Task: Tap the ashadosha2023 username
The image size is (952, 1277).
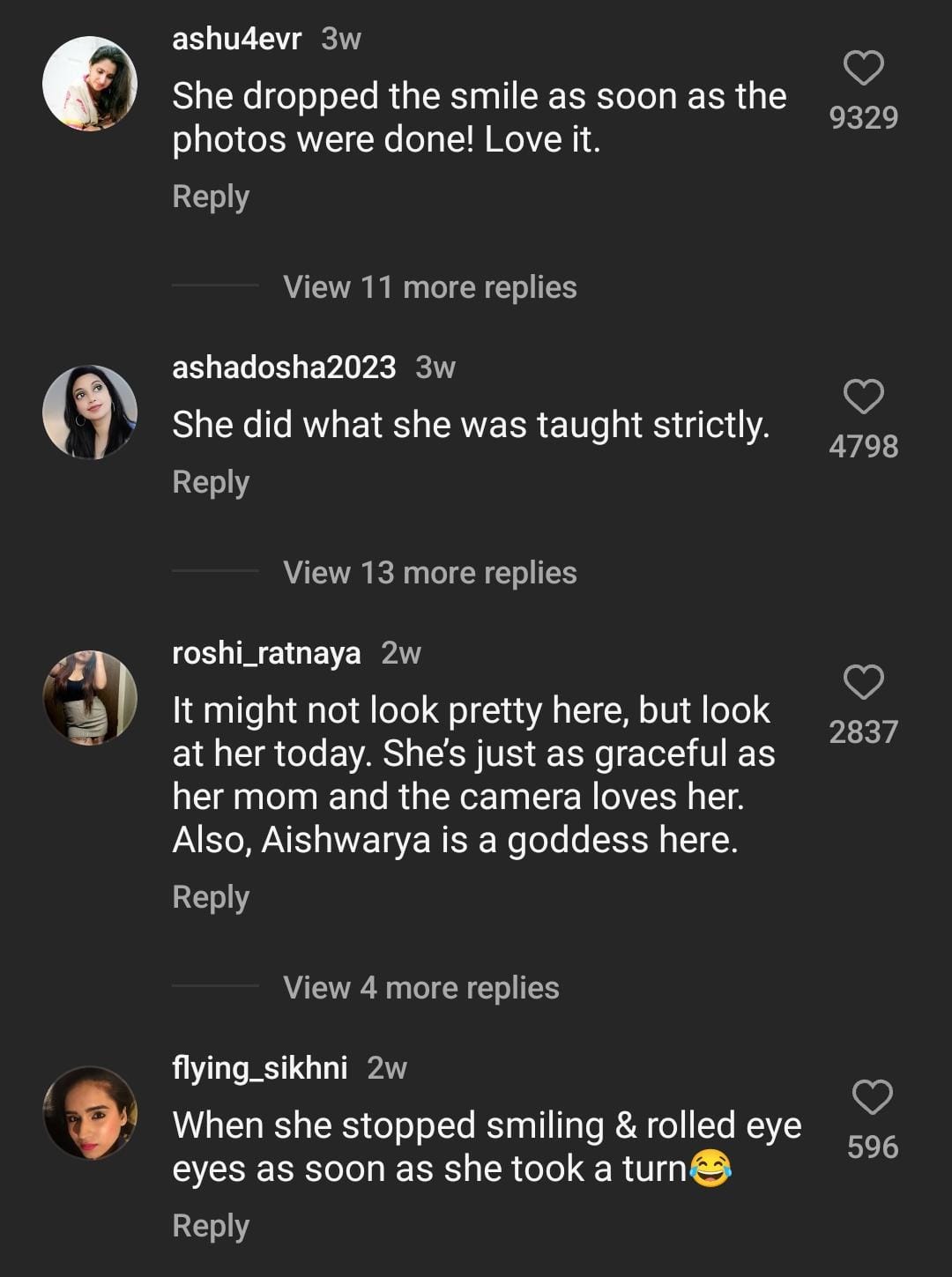Action: [x=284, y=368]
